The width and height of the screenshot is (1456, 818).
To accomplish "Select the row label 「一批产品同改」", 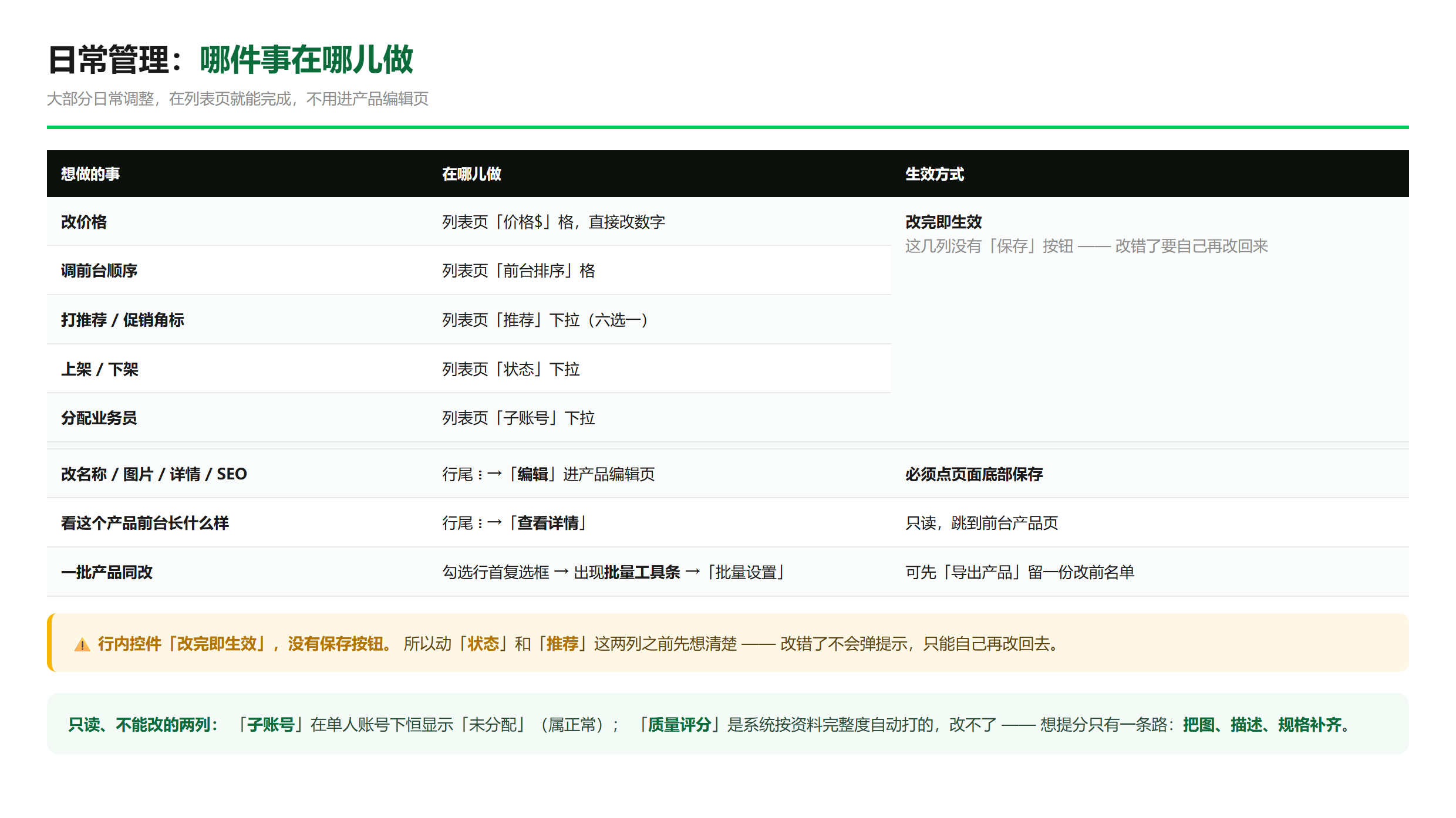I will 107,572.
